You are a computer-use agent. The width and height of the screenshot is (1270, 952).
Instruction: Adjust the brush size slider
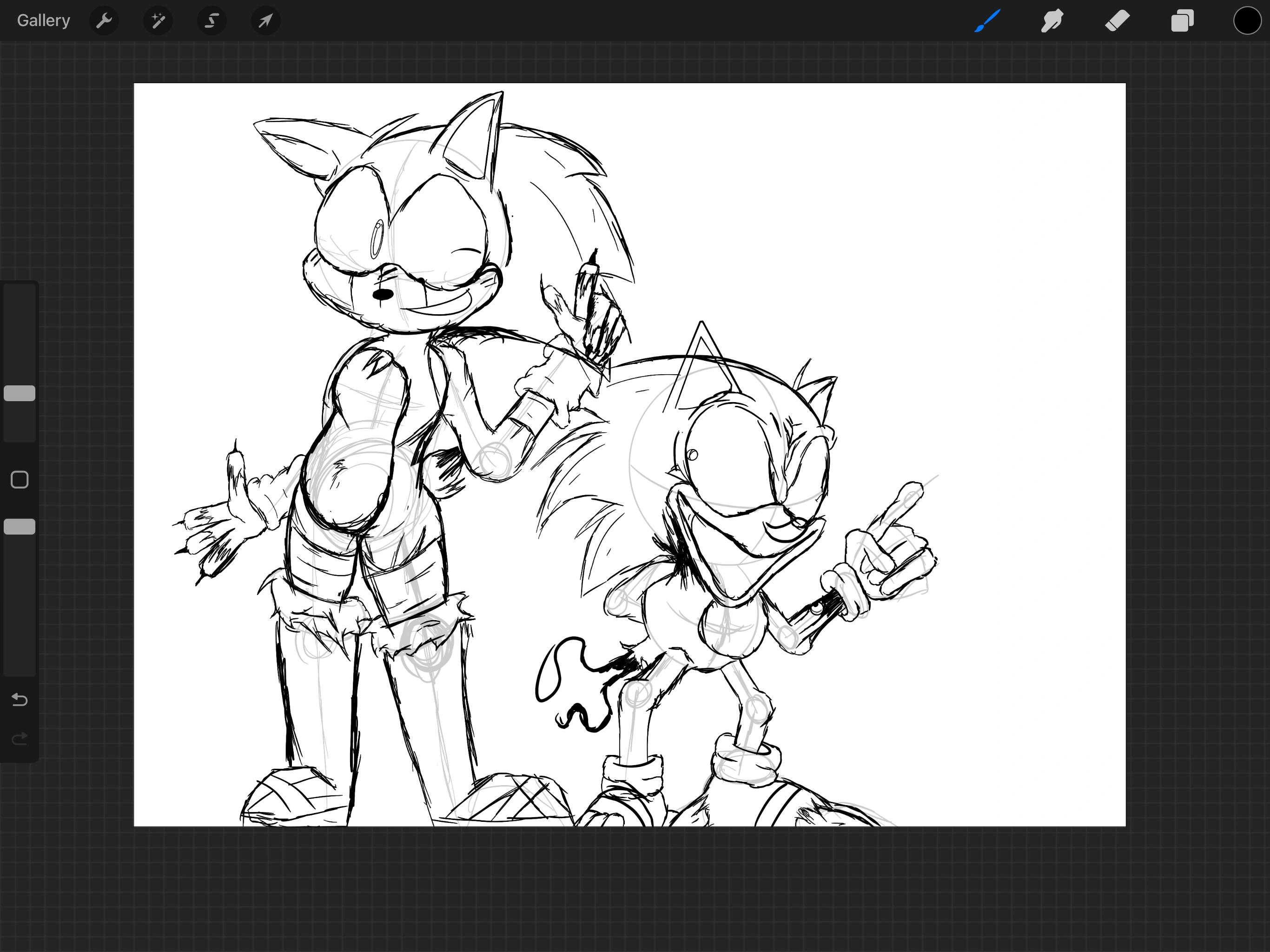pyautogui.click(x=19, y=393)
